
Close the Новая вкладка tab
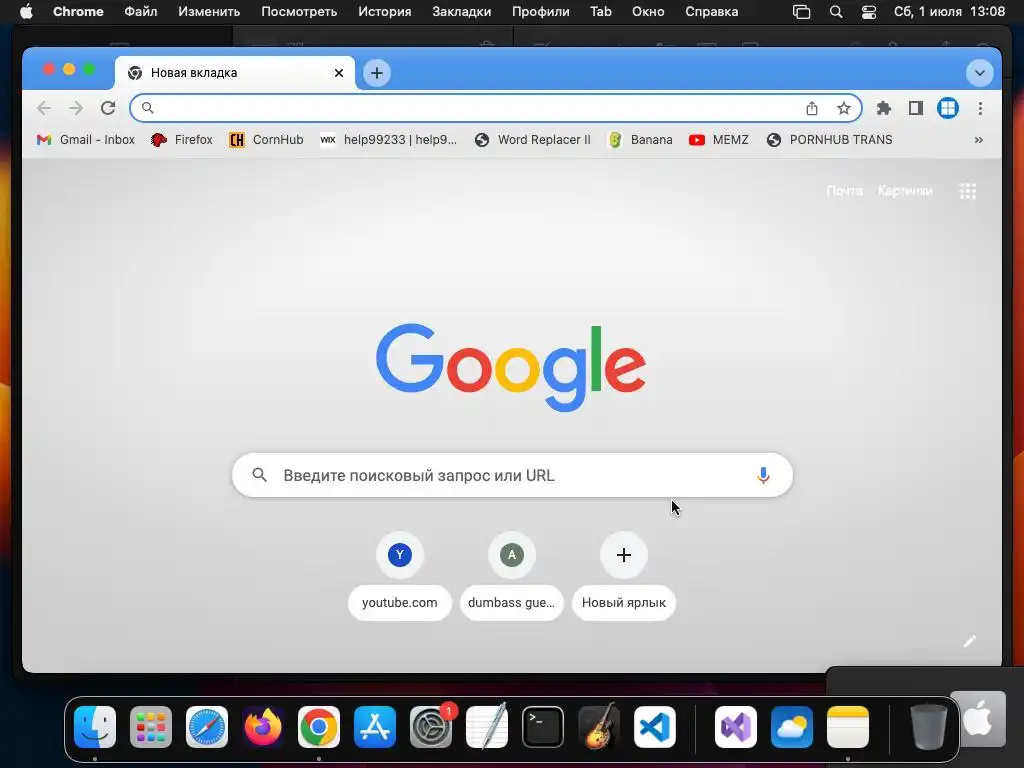point(339,72)
